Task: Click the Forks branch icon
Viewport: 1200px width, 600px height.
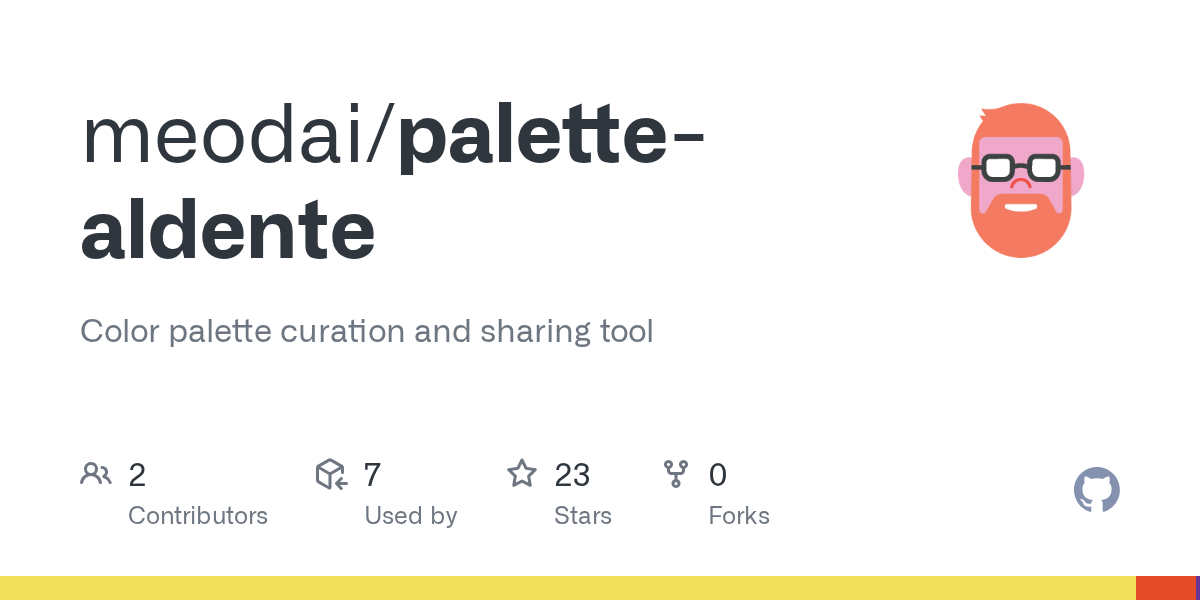Action: click(x=677, y=474)
